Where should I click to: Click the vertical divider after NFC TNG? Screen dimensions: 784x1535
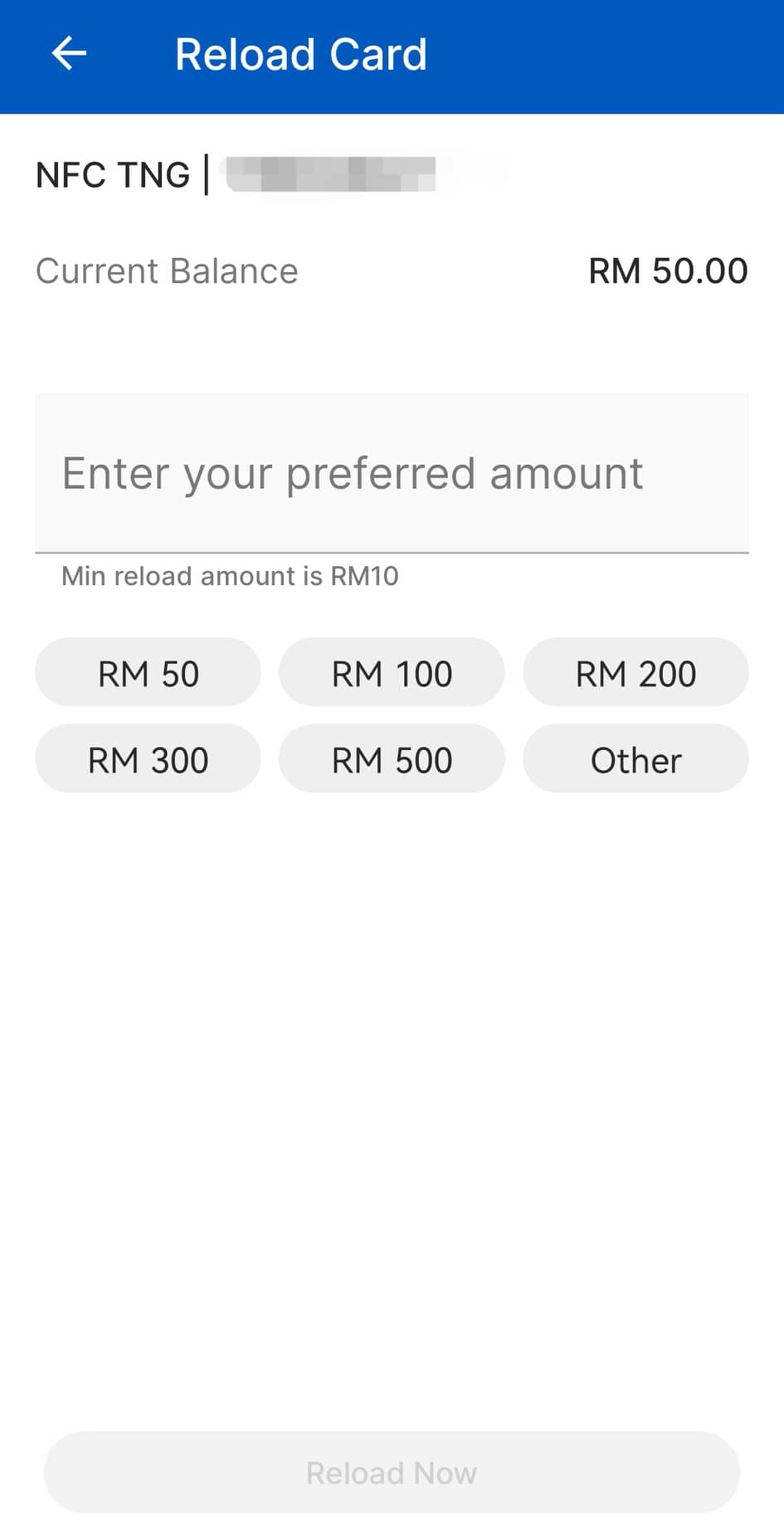pos(206,175)
